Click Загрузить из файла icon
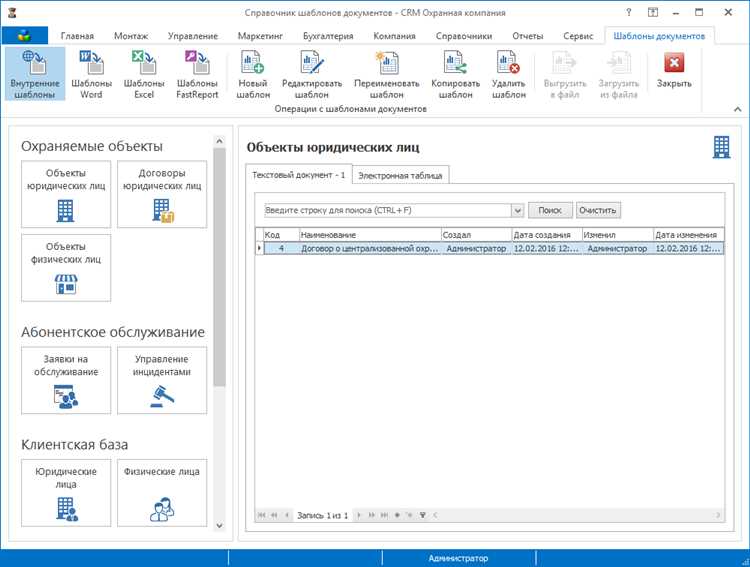The width and height of the screenshot is (750, 567). [x=618, y=63]
